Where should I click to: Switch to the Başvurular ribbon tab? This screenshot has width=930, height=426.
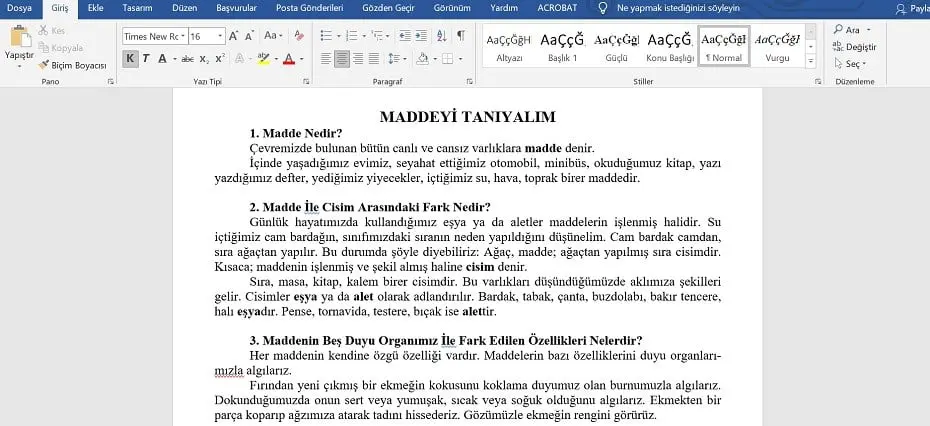pyautogui.click(x=235, y=8)
